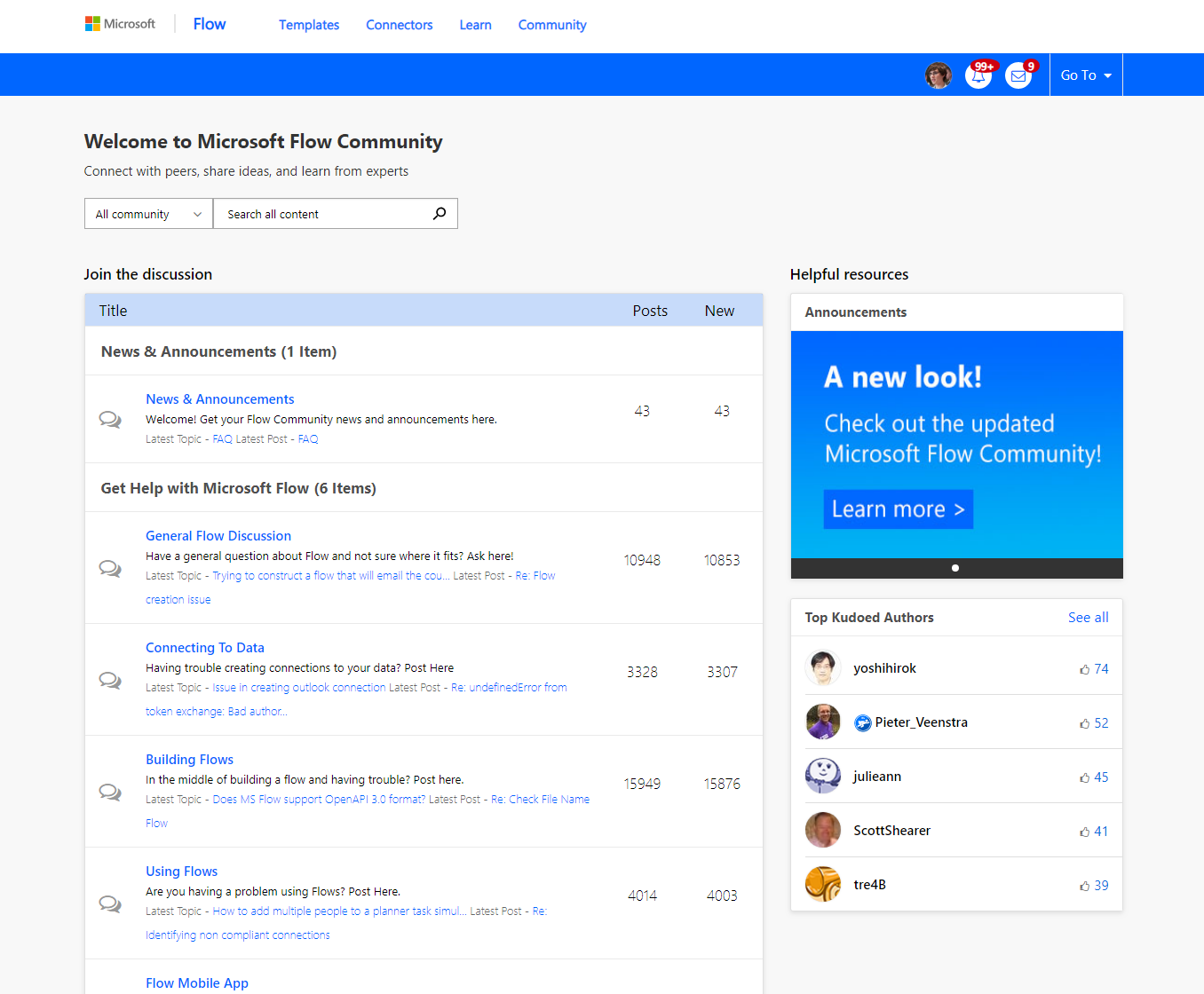Open the Using Flows board

click(181, 872)
